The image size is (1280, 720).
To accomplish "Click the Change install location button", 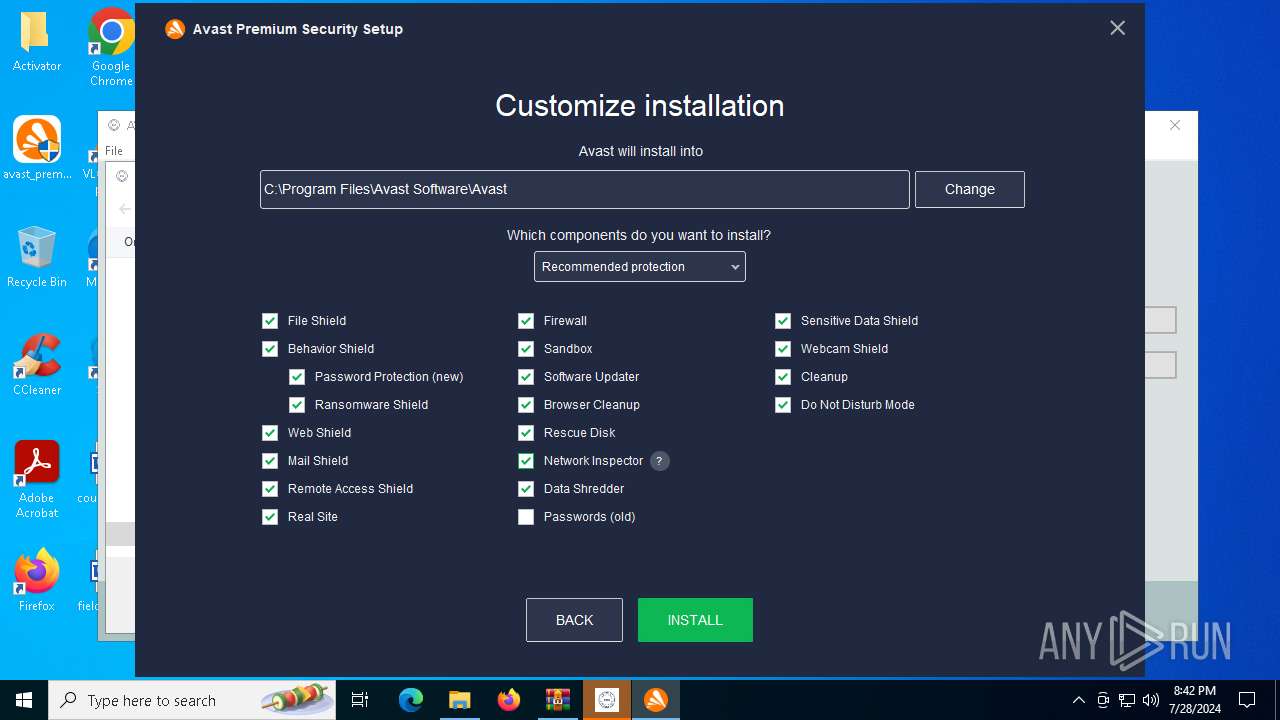I will [970, 189].
